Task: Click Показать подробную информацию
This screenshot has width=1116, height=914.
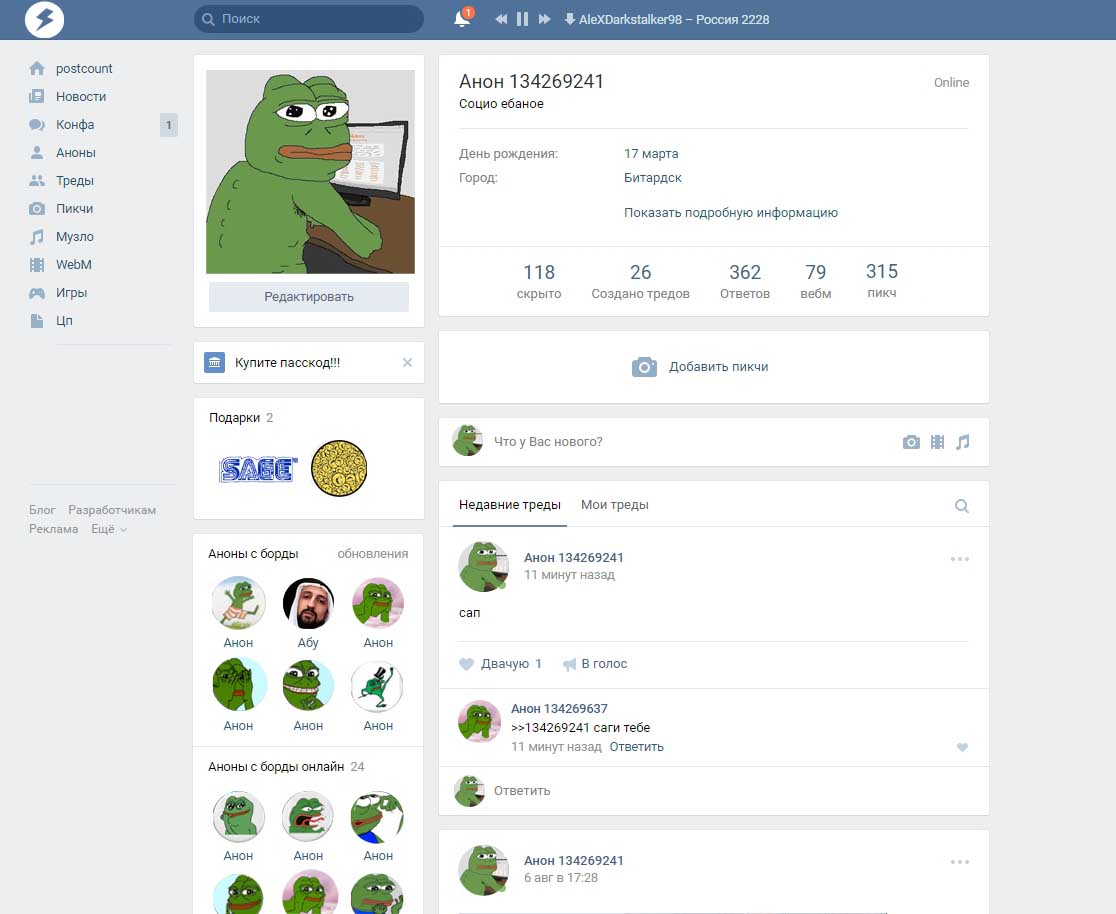Action: tap(731, 213)
